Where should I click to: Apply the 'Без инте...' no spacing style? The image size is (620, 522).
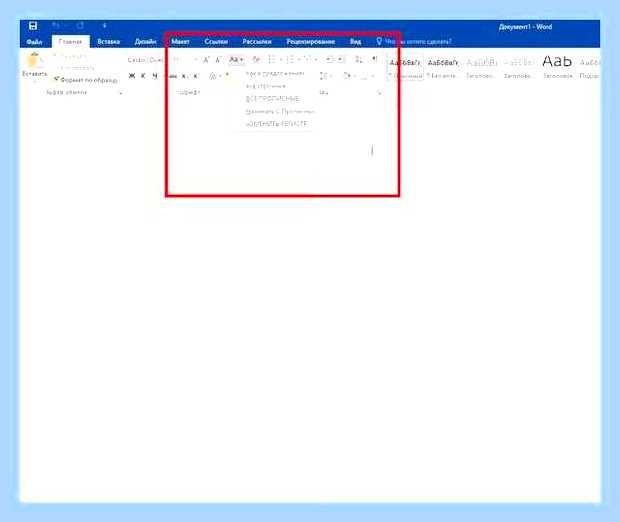pos(442,68)
